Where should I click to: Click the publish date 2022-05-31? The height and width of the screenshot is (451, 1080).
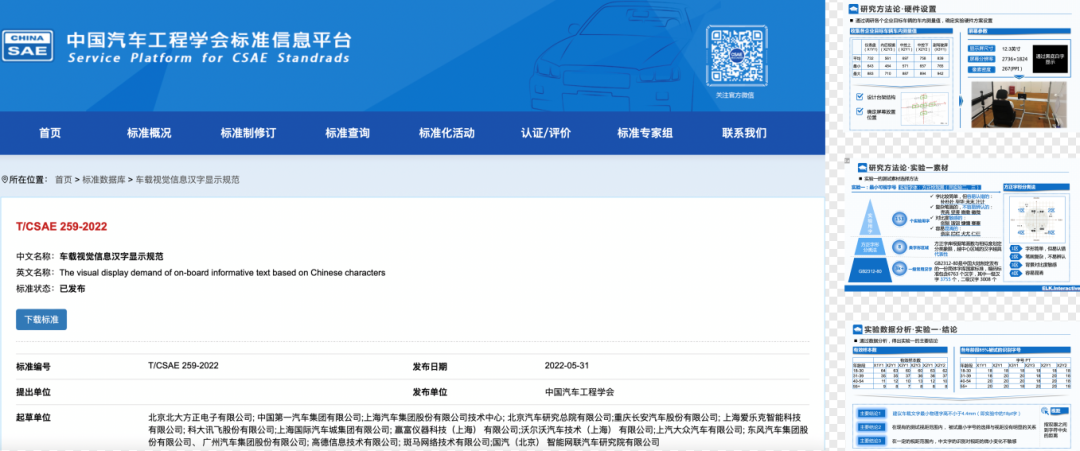(566, 366)
